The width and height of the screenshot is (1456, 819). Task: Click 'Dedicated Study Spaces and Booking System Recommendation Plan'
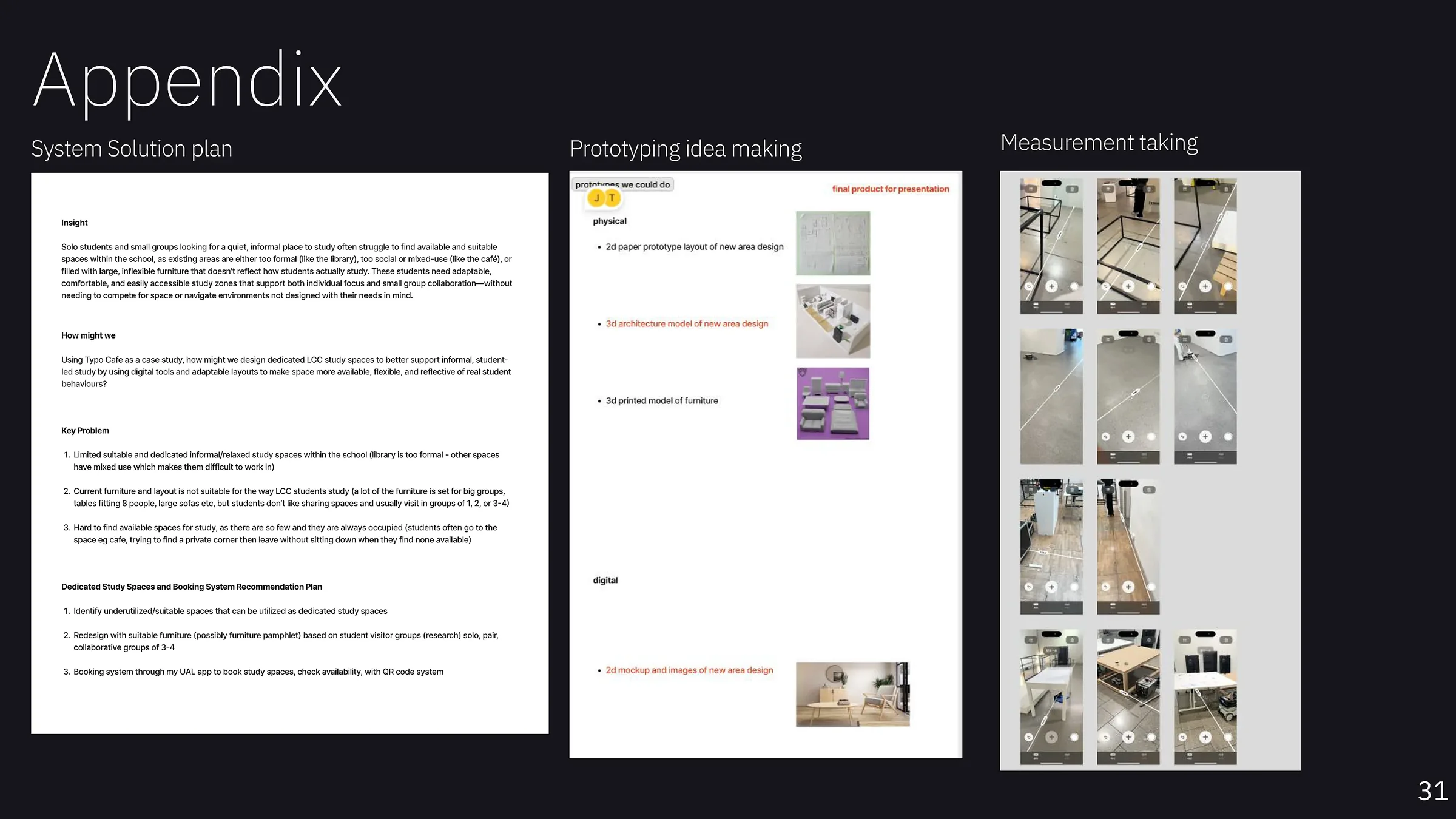coord(191,587)
